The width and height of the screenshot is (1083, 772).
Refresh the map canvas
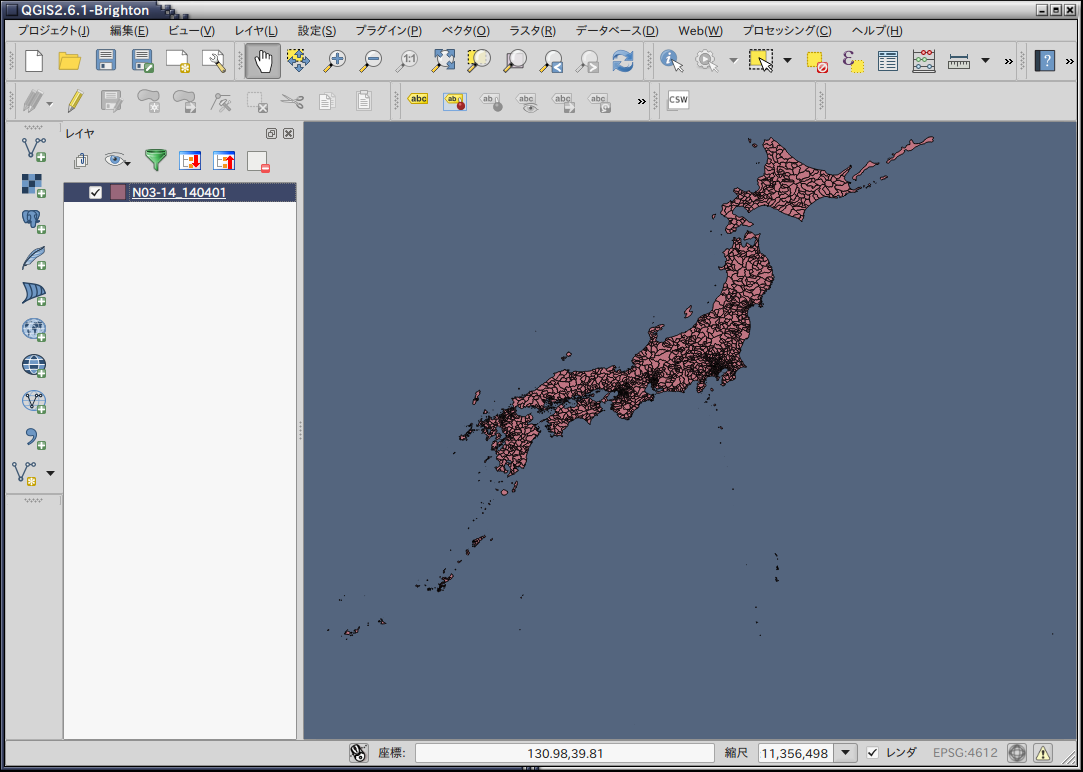pos(623,61)
